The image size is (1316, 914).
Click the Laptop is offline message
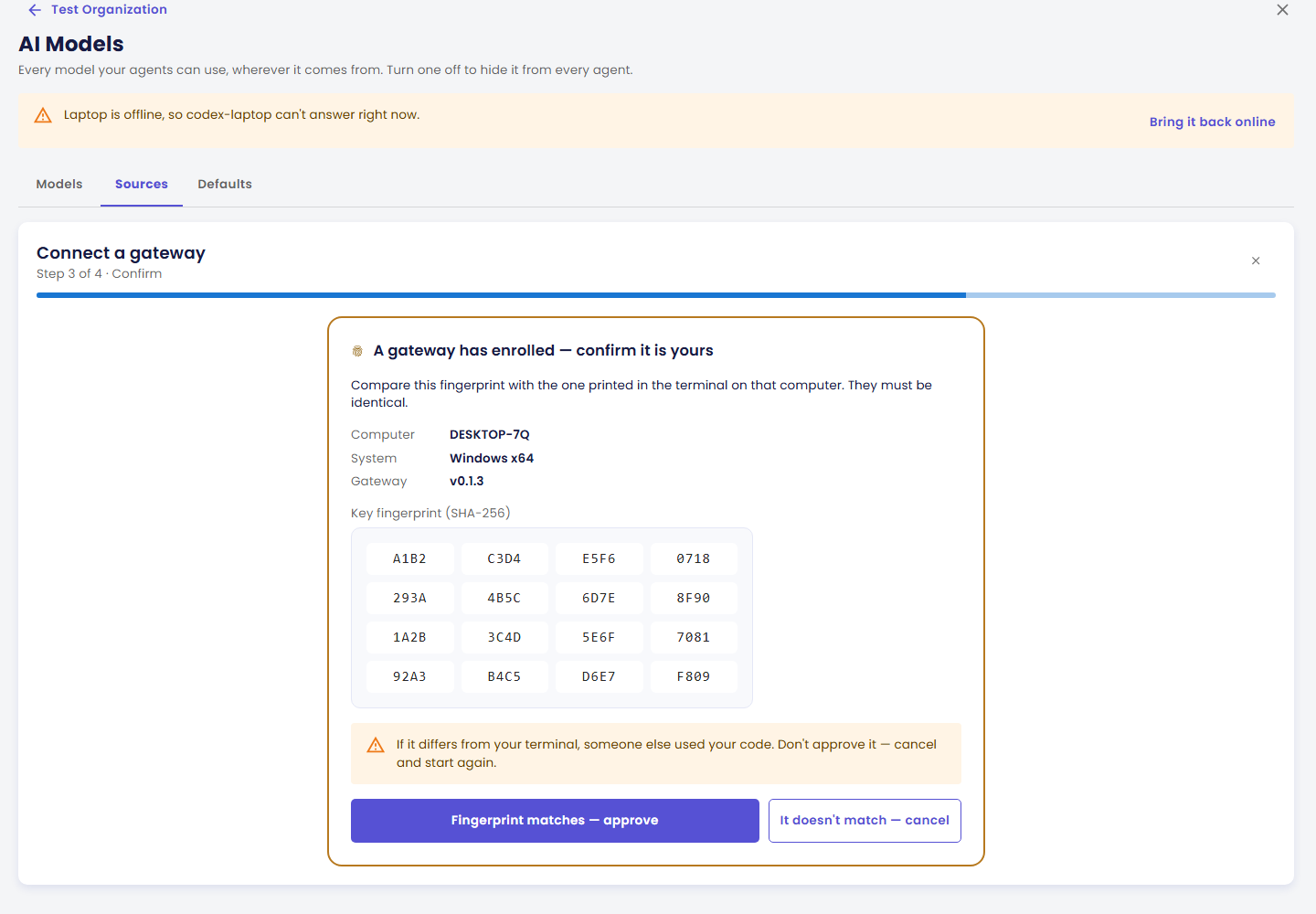[241, 115]
